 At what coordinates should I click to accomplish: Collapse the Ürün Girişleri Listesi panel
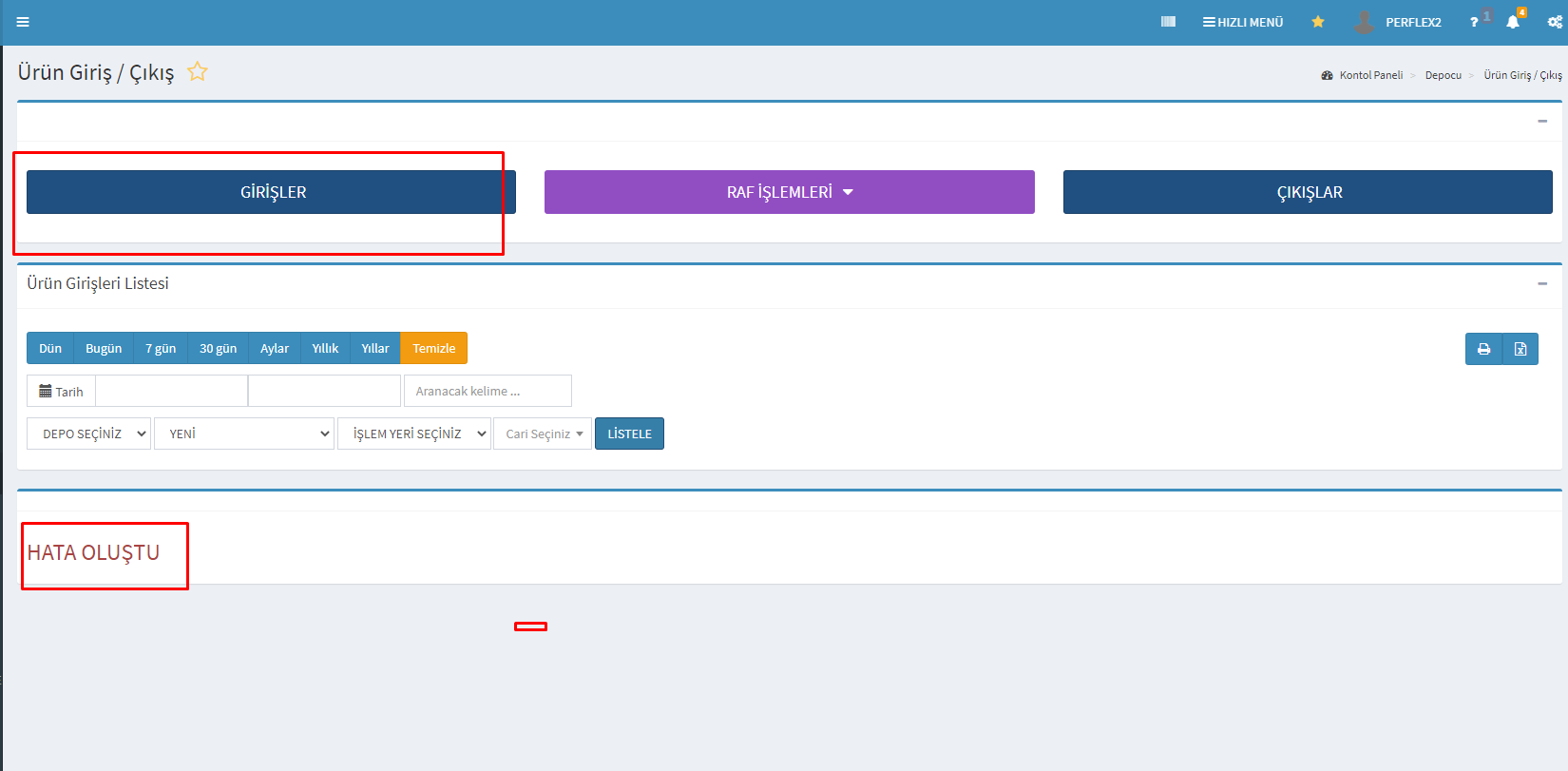click(x=1542, y=283)
